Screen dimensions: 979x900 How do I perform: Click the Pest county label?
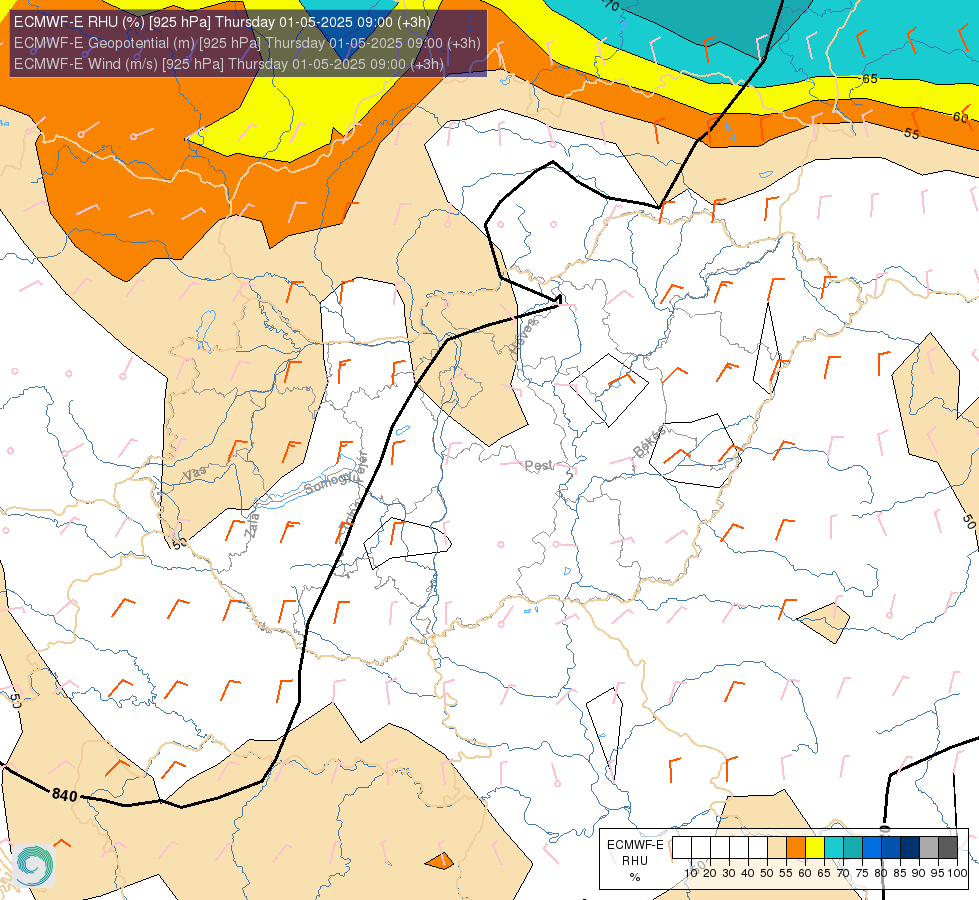(x=539, y=465)
